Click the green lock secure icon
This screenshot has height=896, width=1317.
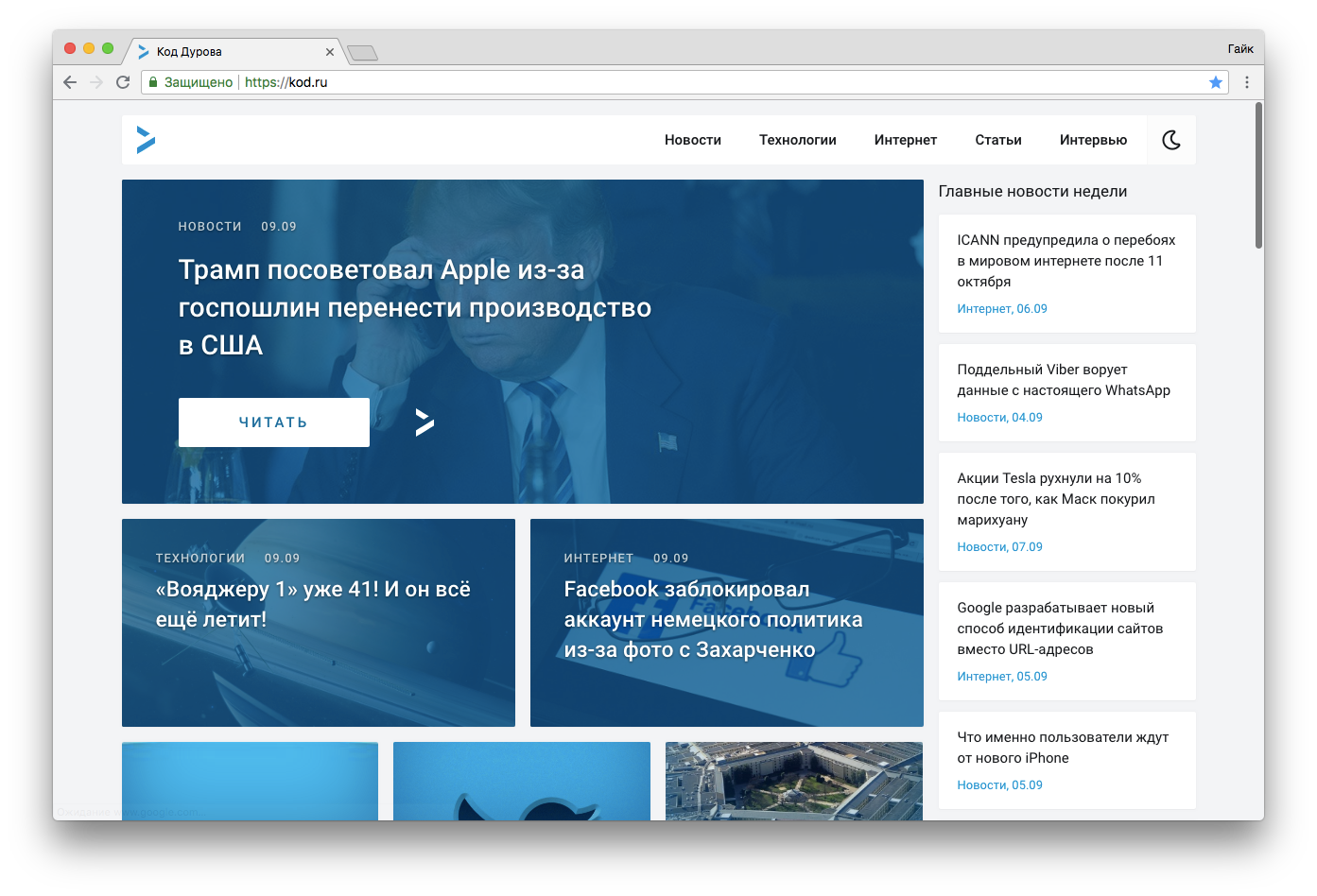pyautogui.click(x=153, y=82)
